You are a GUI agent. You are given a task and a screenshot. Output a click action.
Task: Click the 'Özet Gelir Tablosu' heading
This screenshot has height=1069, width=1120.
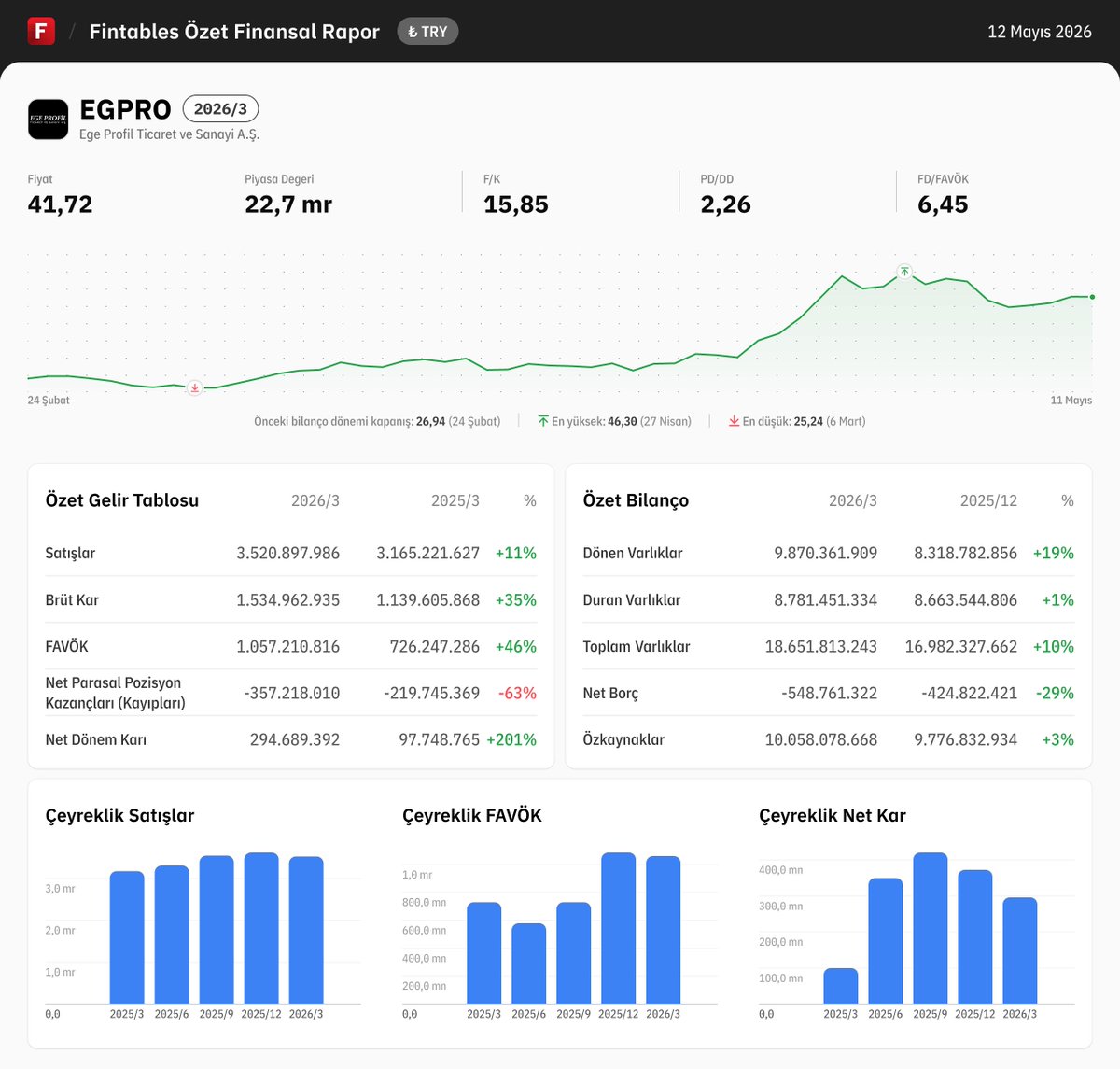(x=122, y=500)
